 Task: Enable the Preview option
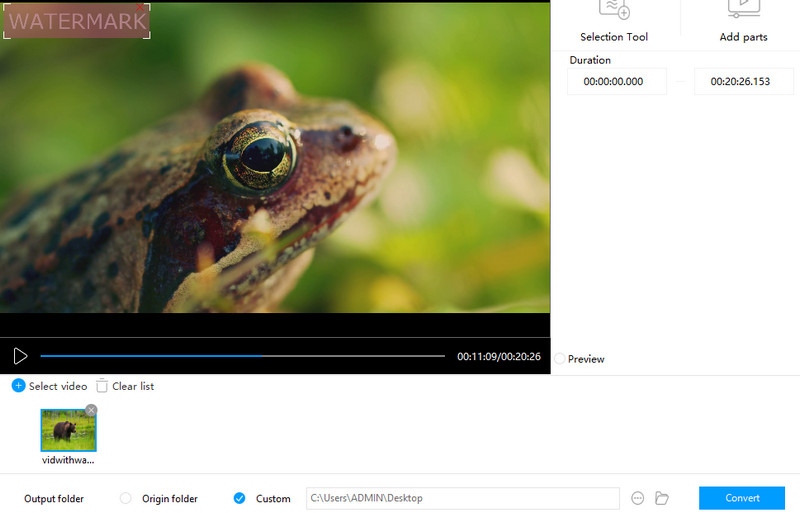[560, 359]
